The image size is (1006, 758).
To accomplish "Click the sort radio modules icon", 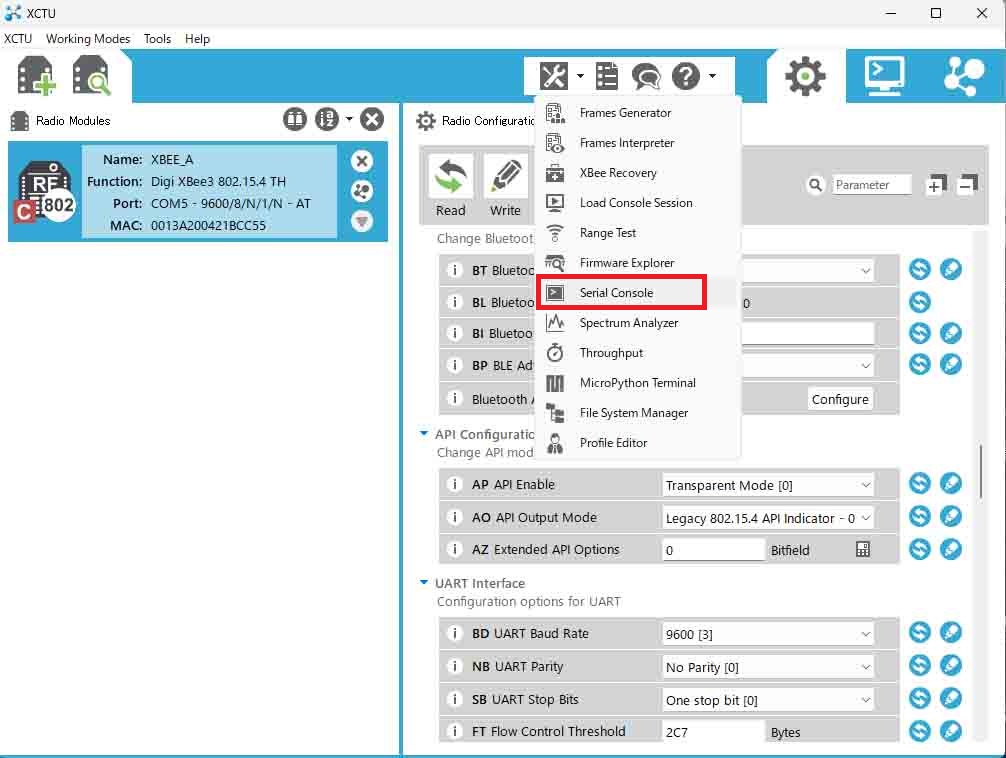I will (x=327, y=119).
